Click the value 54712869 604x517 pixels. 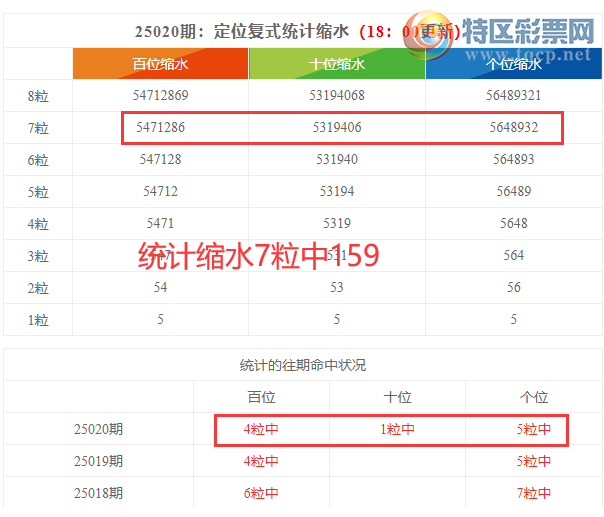[x=160, y=95]
